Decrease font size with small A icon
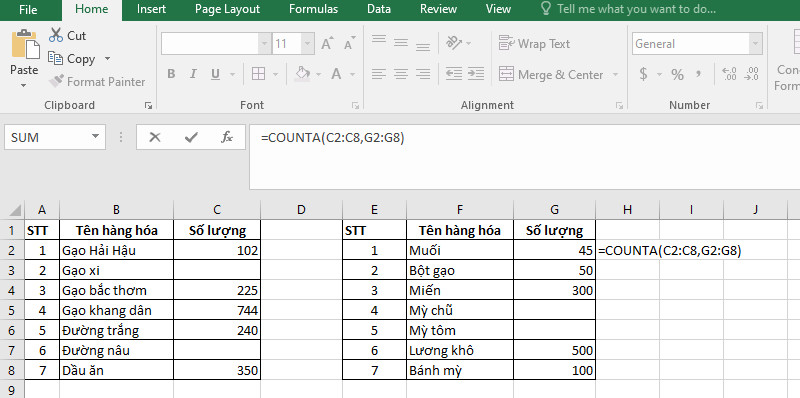 349,44
